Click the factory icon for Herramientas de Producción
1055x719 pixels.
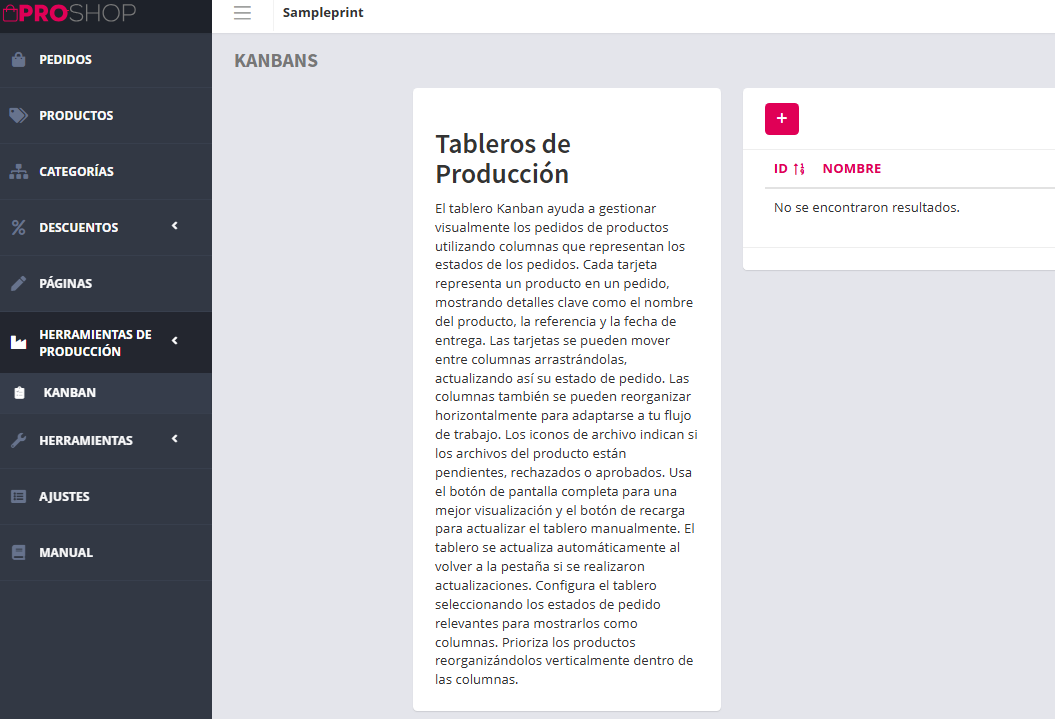tap(18, 343)
